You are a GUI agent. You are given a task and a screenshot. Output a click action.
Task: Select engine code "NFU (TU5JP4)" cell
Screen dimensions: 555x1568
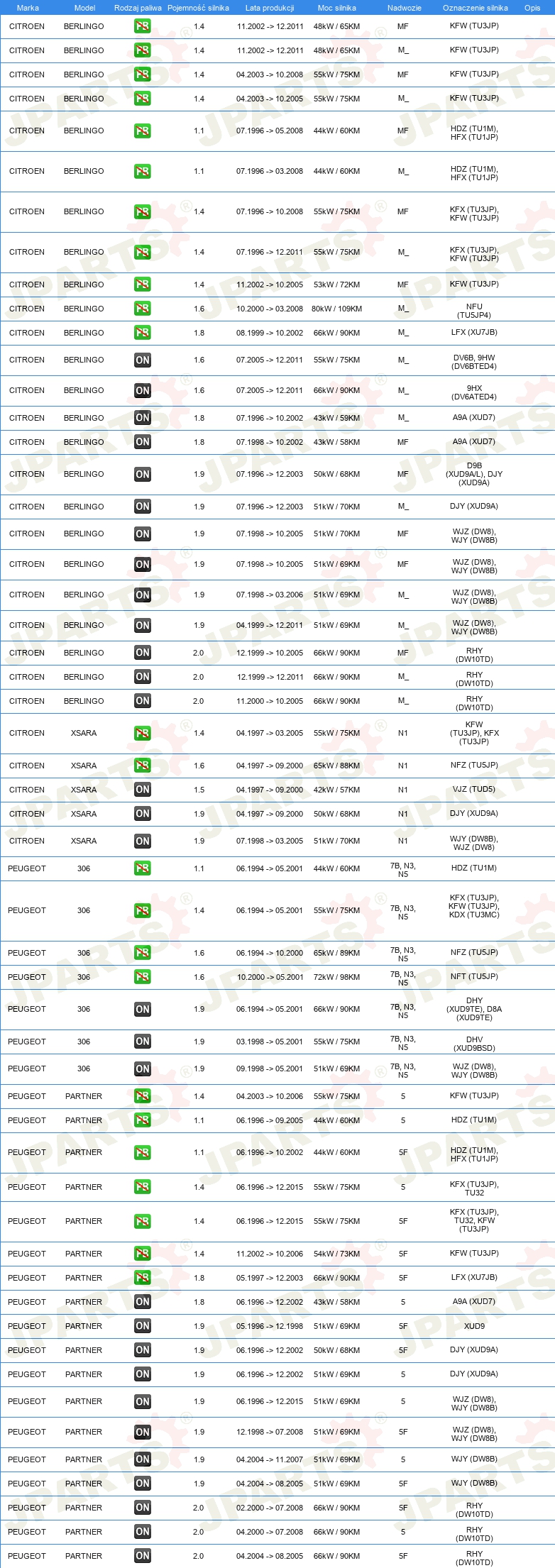pos(474,311)
